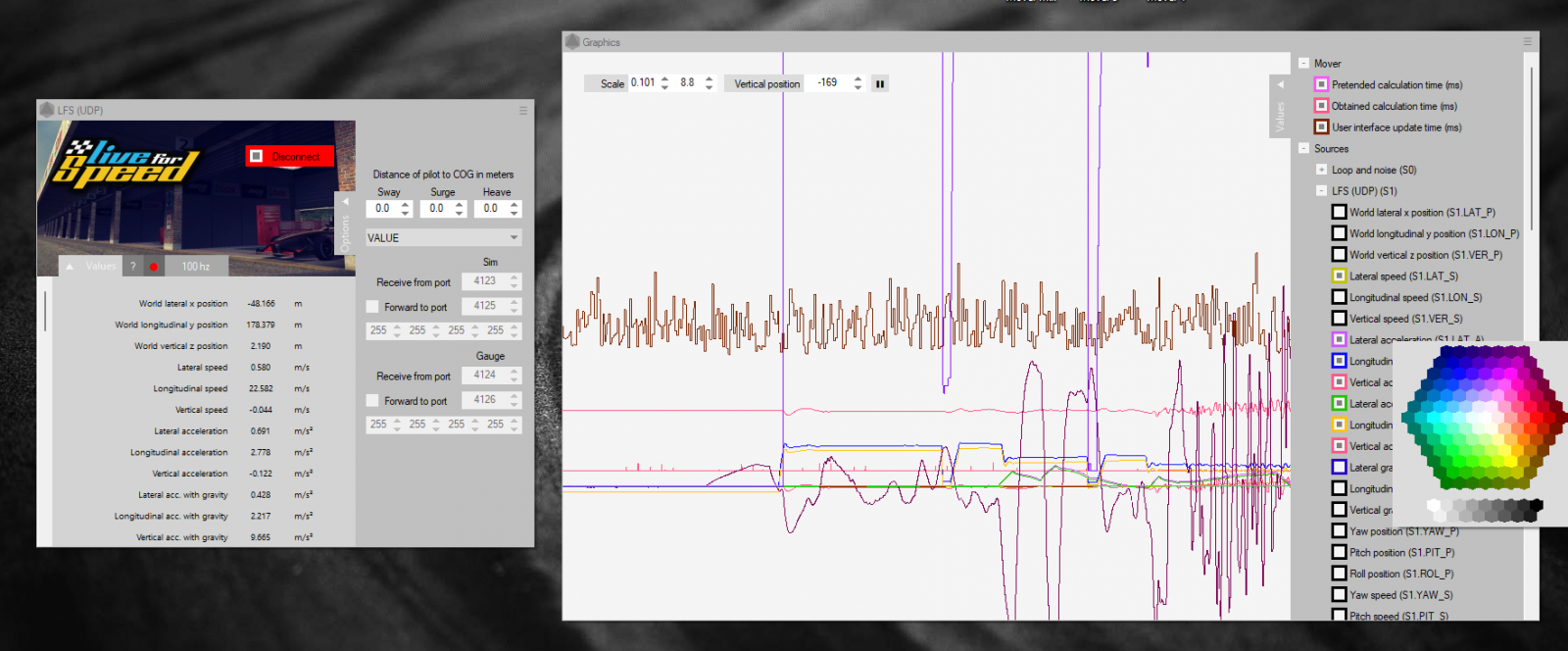Click the red record dot icon
This screenshot has height=651, width=1568.
(x=154, y=267)
